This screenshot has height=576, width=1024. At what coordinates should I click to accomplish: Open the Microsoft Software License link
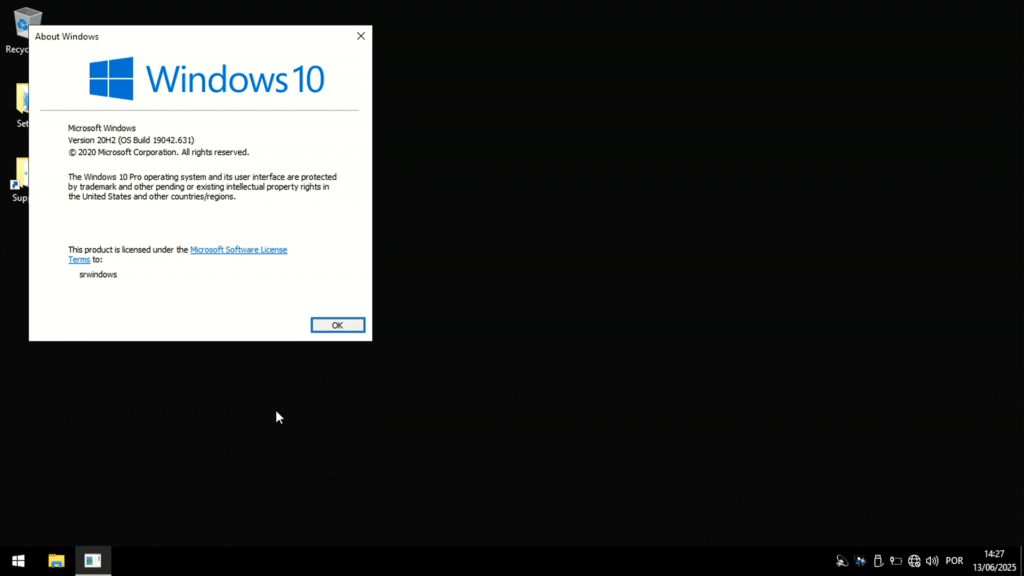pos(238,249)
